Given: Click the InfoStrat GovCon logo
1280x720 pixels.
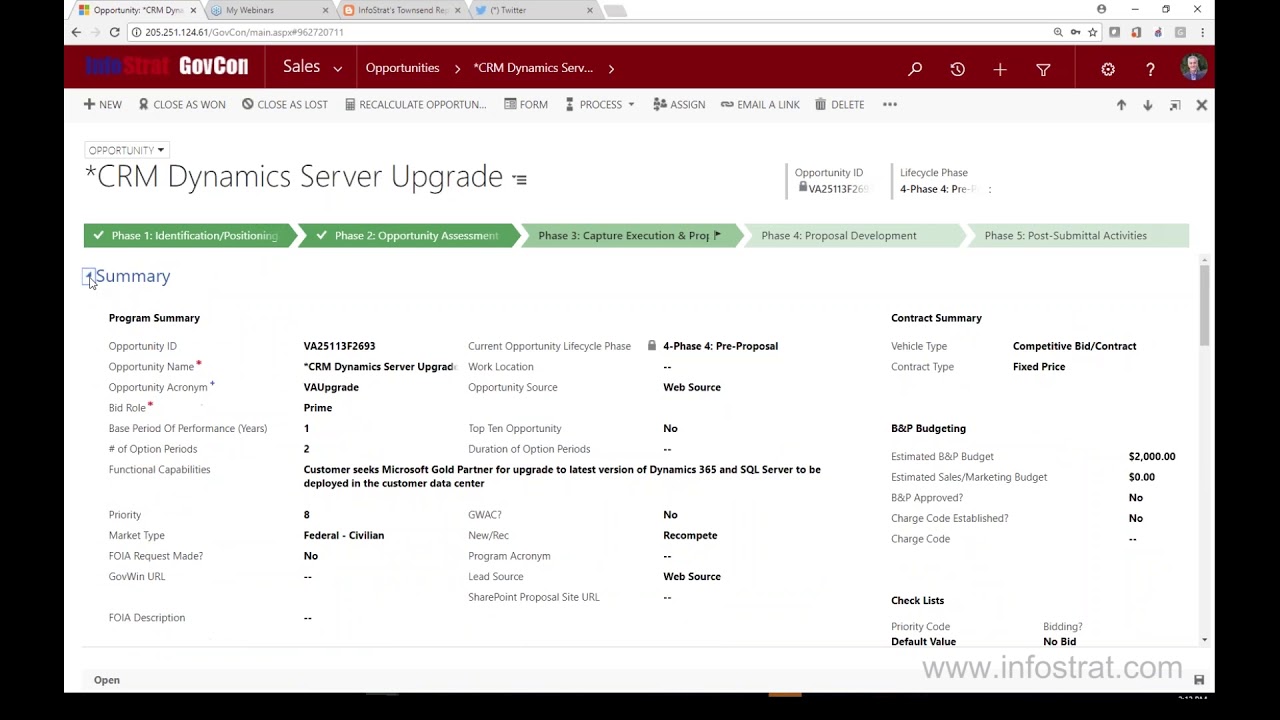Looking at the screenshot, I should click(x=166, y=67).
